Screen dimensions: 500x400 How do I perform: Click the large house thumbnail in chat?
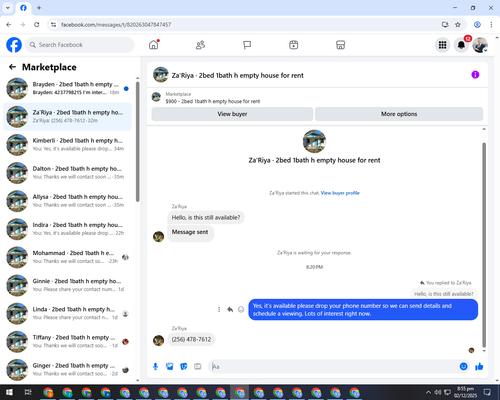[x=314, y=141]
